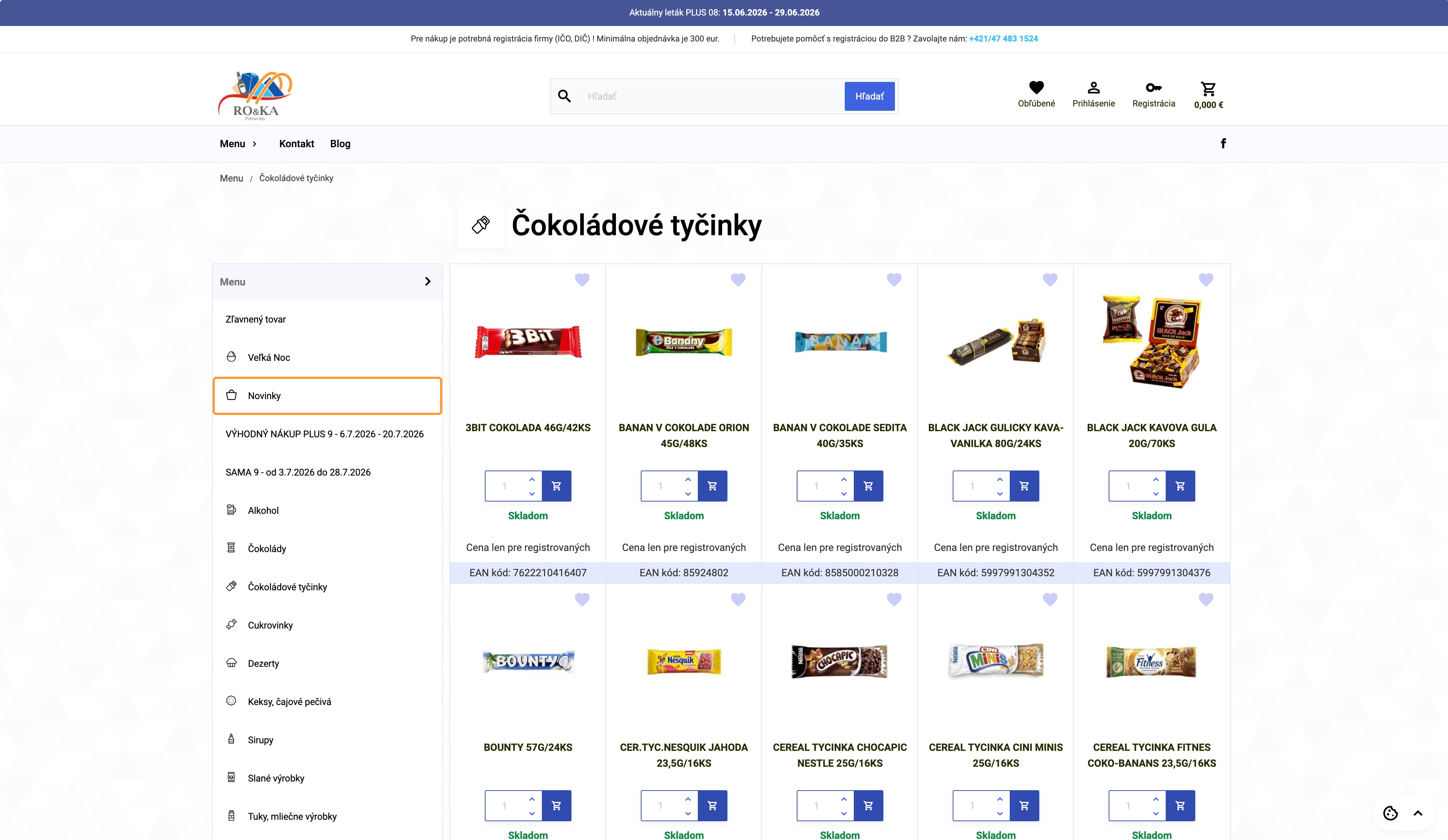Image resolution: width=1448 pixels, height=840 pixels.
Task: Increase quantity for BOUNTY 57G/24KS
Action: [x=532, y=799]
